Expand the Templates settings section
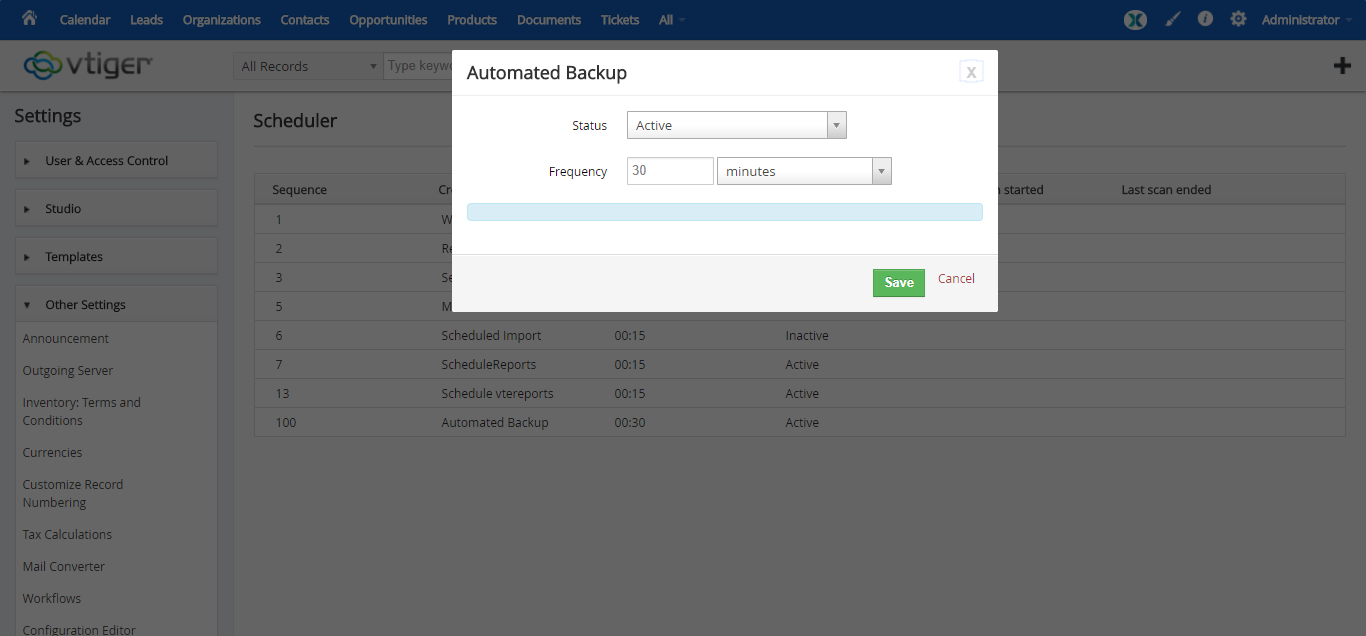 [116, 256]
